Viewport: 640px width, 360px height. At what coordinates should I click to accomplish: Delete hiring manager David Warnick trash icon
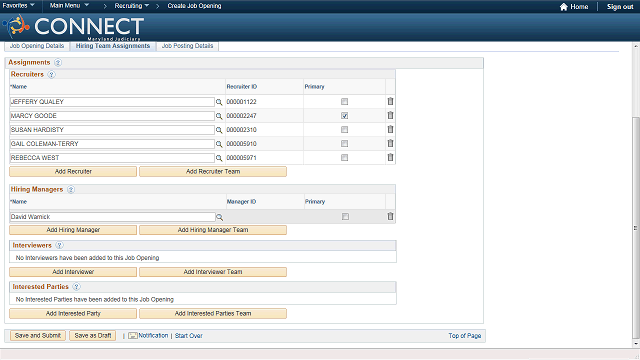pyautogui.click(x=390, y=216)
